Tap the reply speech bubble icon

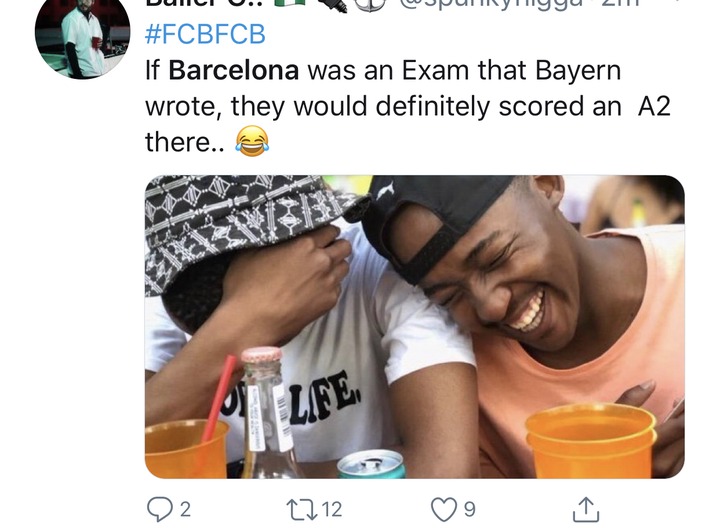pos(159,509)
